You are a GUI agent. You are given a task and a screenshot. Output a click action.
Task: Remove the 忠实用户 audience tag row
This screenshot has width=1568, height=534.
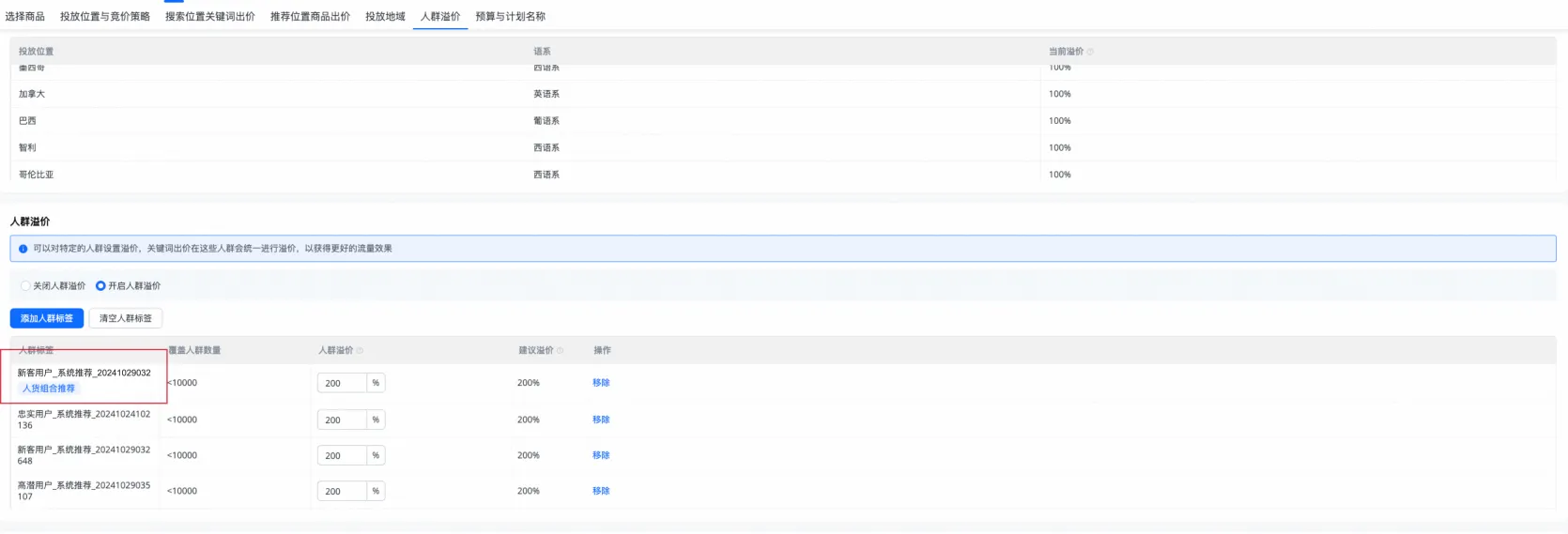[601, 420]
